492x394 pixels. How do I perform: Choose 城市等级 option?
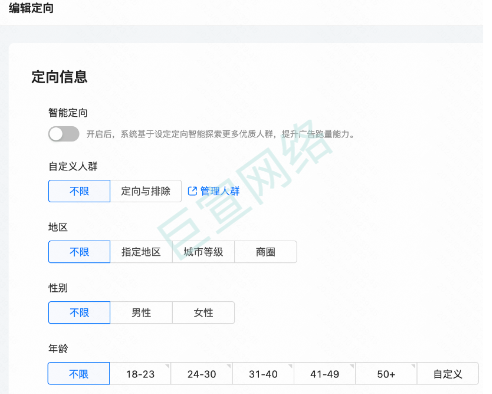pos(203,252)
